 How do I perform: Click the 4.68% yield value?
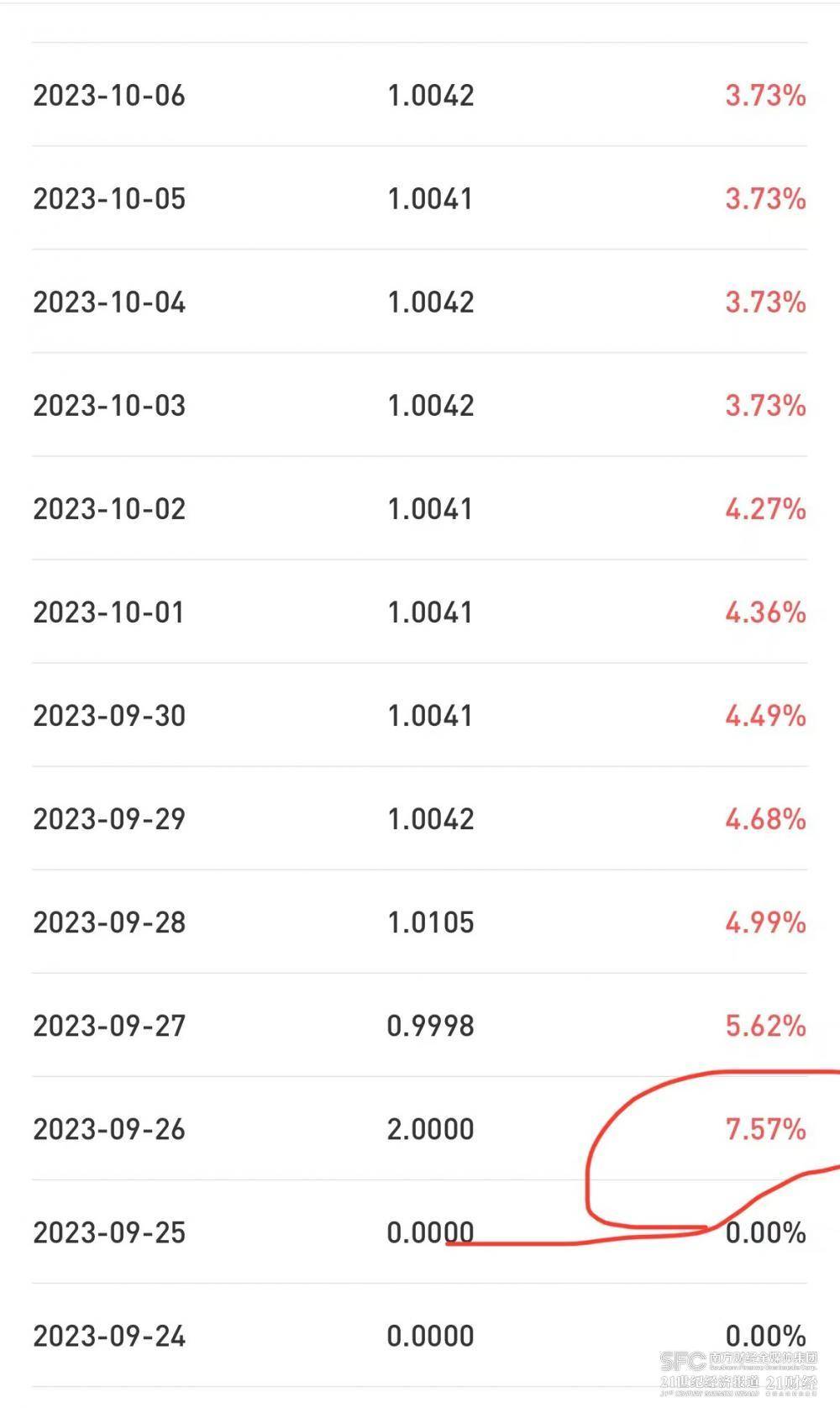(765, 819)
